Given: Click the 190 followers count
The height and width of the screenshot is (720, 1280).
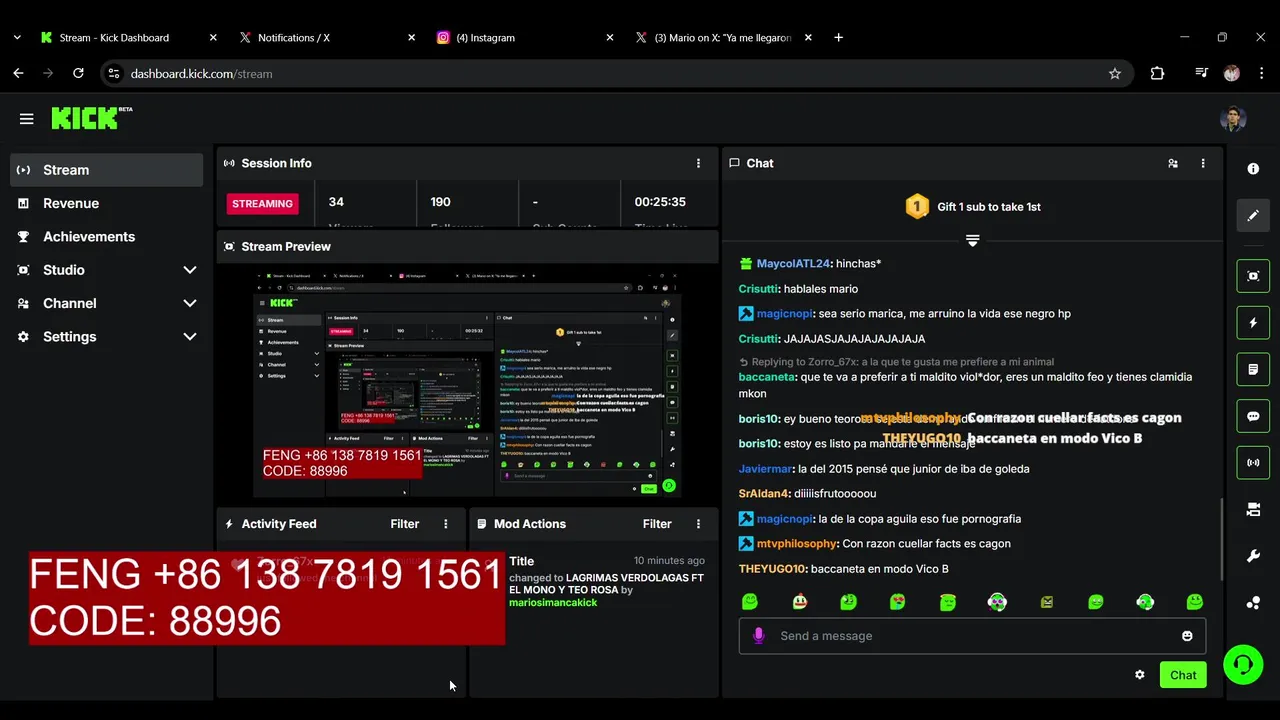Looking at the screenshot, I should [440, 202].
